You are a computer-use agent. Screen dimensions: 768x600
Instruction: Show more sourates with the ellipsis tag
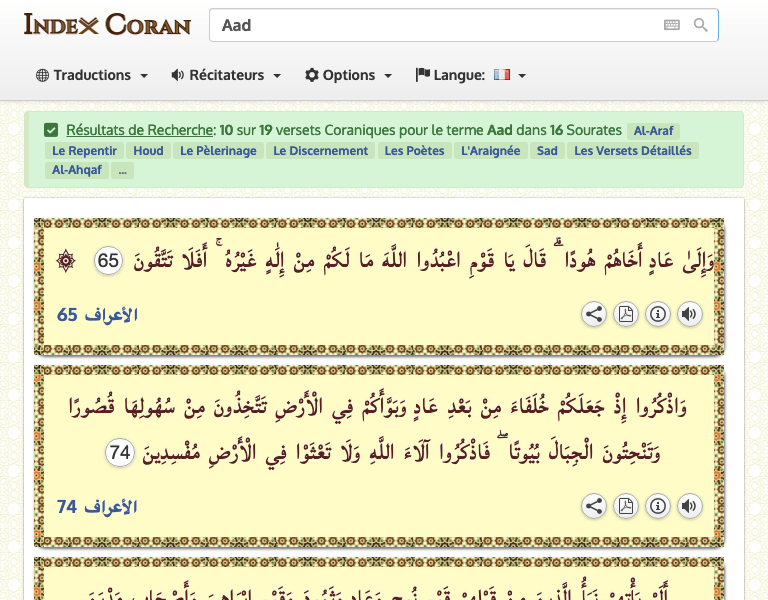pos(122,171)
